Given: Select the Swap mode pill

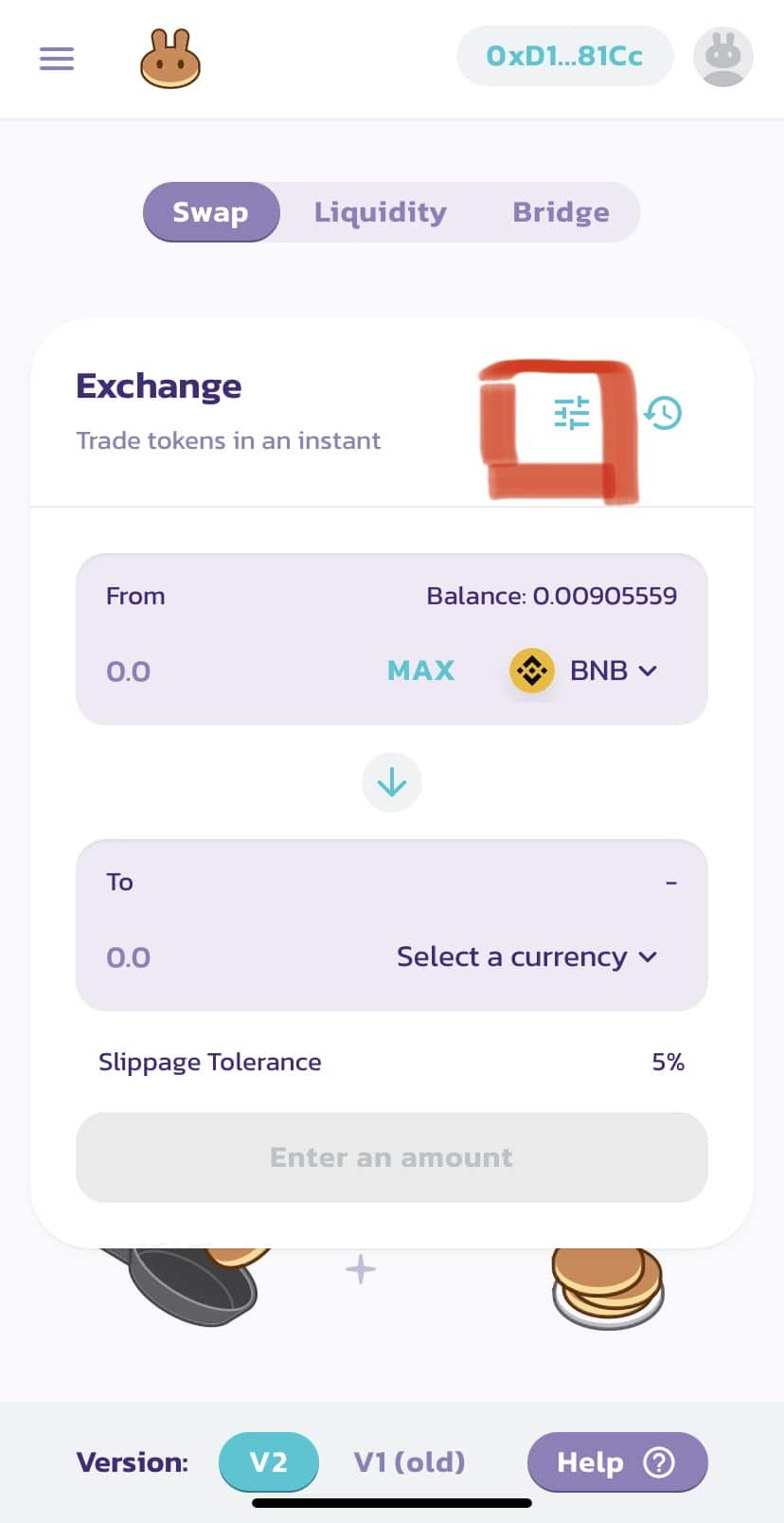Looking at the screenshot, I should [x=211, y=212].
